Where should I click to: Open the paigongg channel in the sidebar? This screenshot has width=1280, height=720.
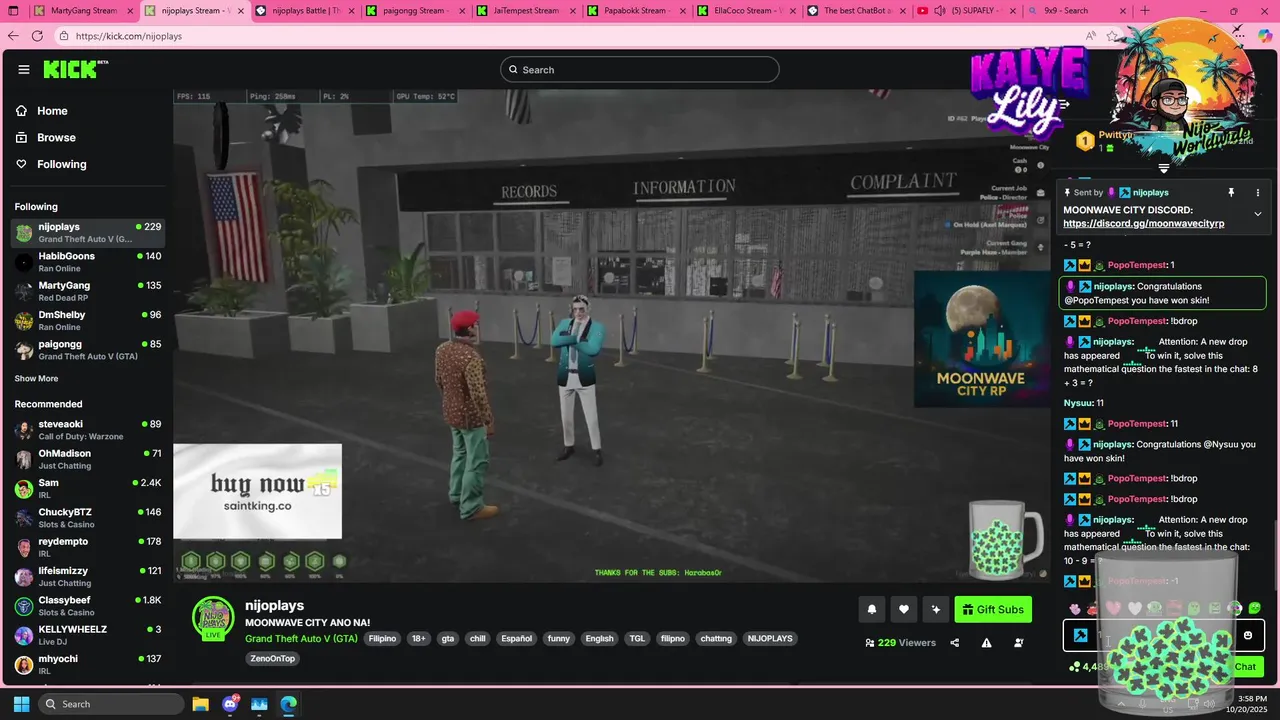pos(88,350)
